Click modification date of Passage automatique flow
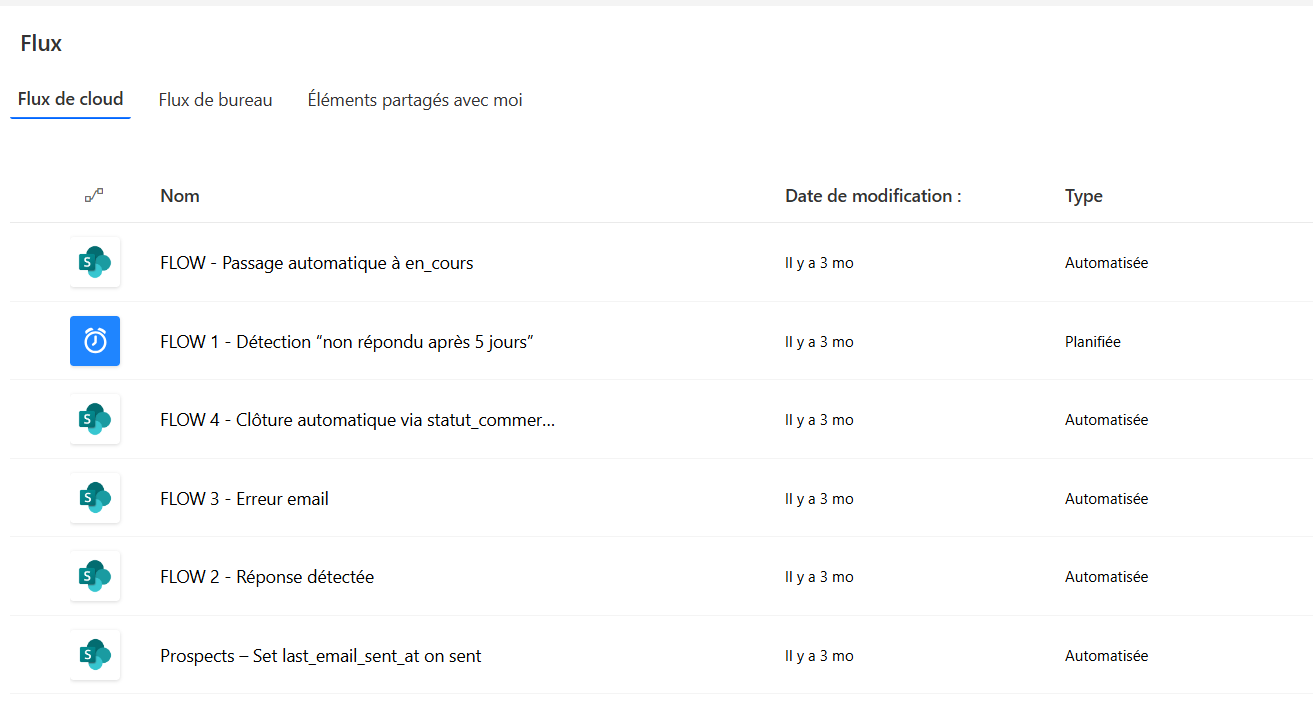 (x=819, y=263)
